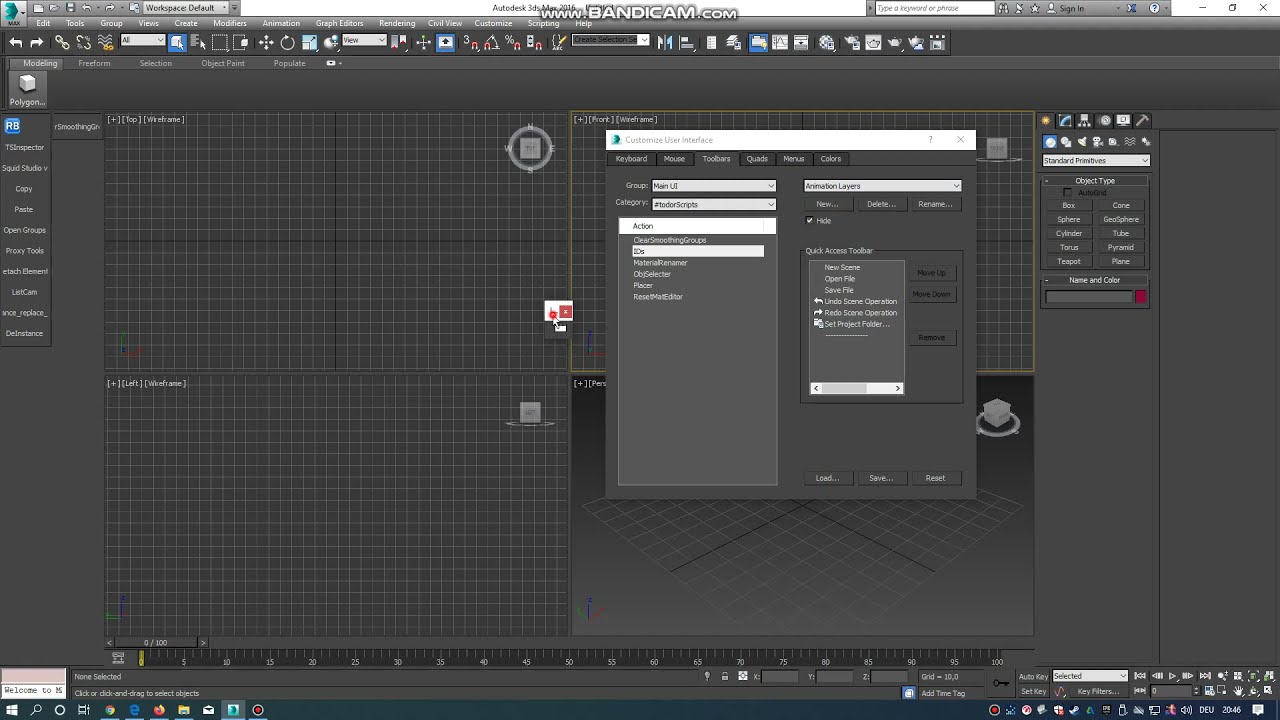
Task: Toggle the Angle Snap icon
Action: pos(492,42)
